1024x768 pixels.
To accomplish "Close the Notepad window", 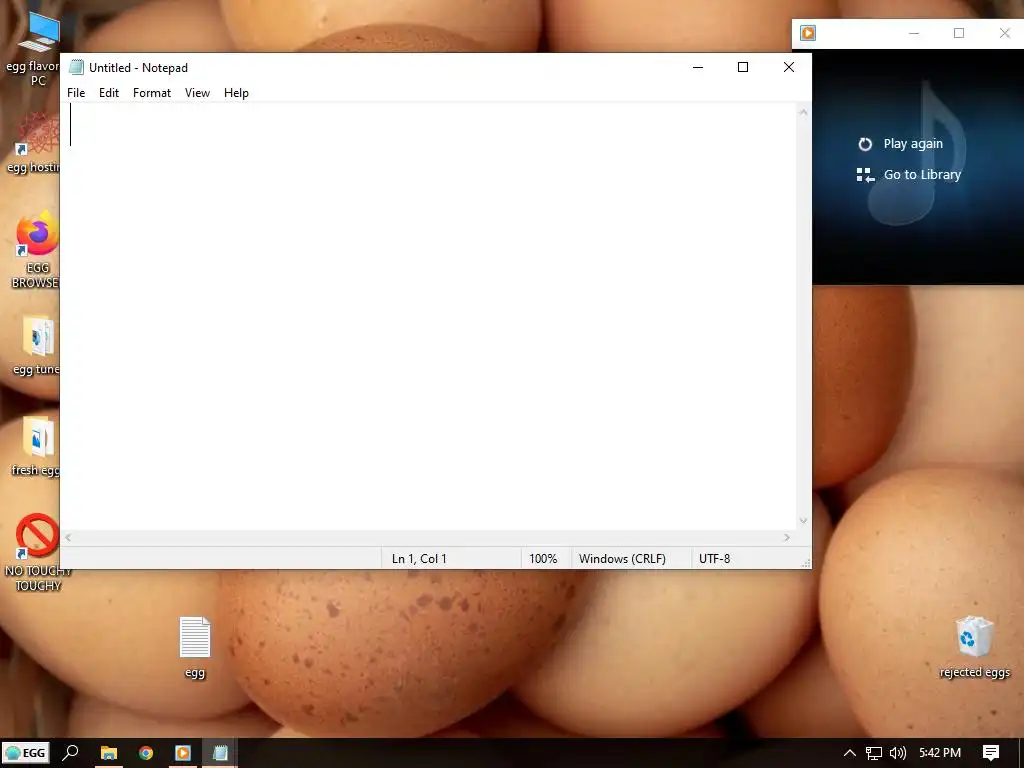I will pos(789,67).
